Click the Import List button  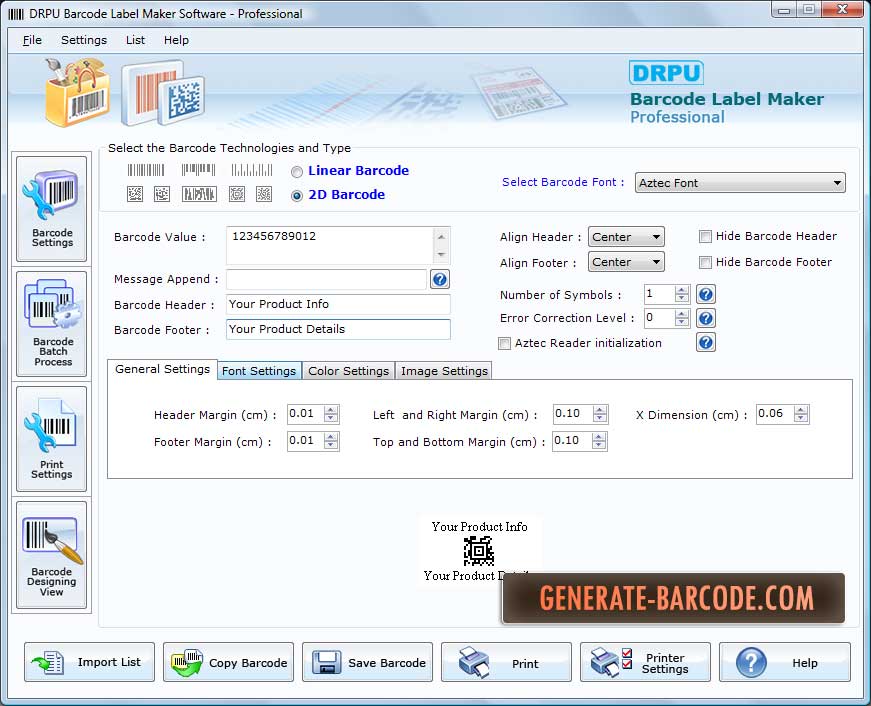click(89, 662)
